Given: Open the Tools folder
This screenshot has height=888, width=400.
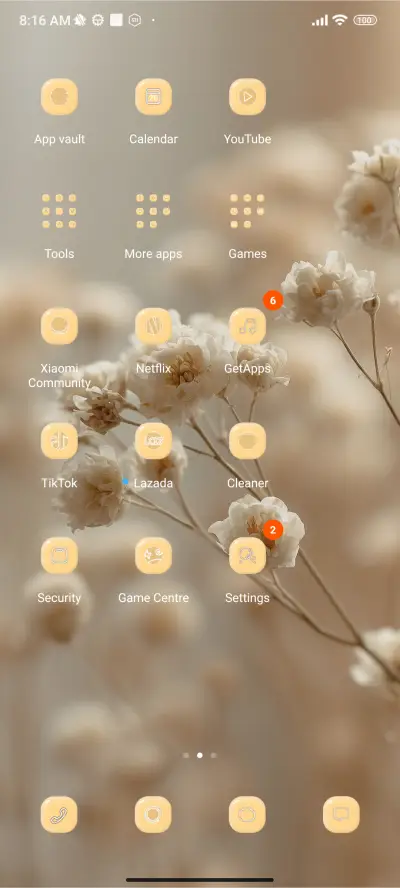Looking at the screenshot, I should [x=59, y=211].
